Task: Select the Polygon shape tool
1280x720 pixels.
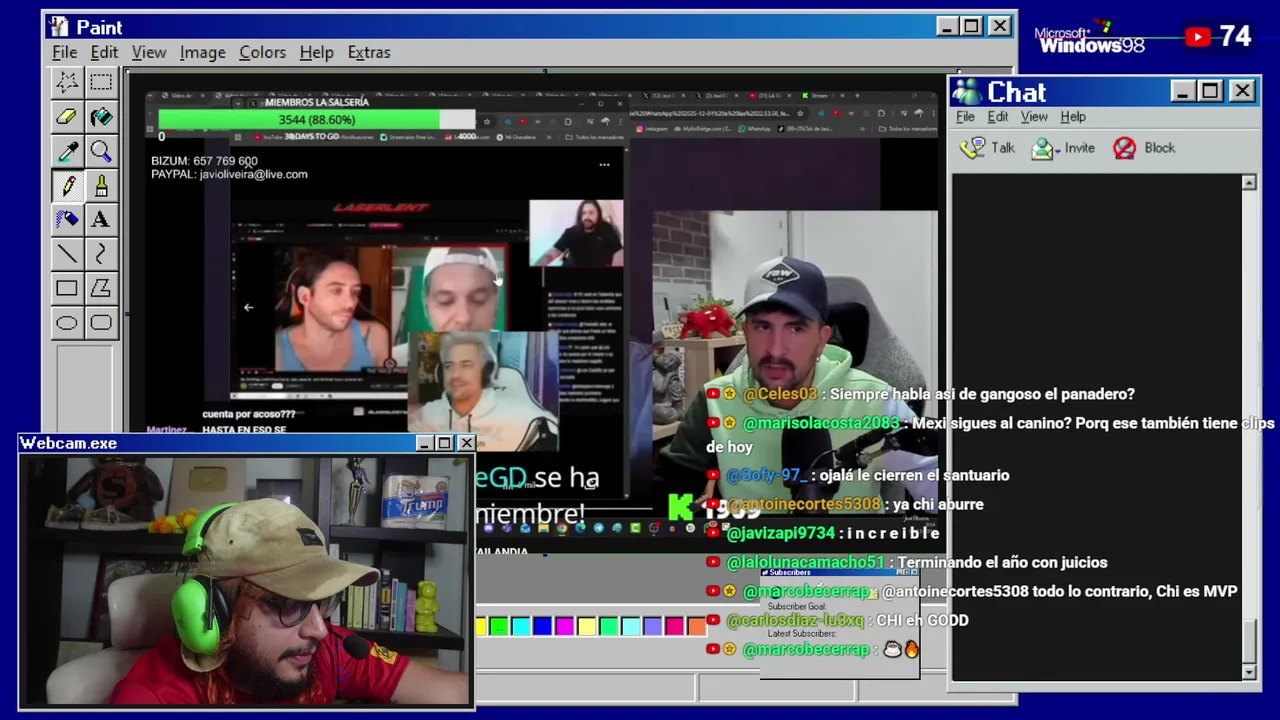Action: 101,289
